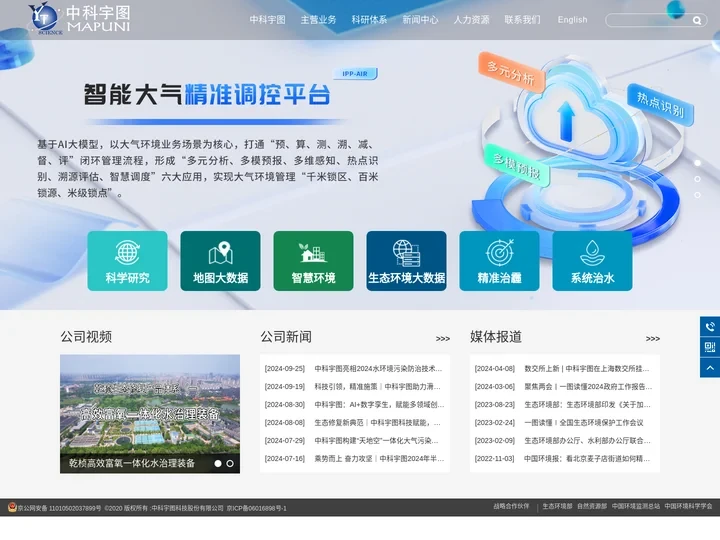Click the phone contact sidebar icon
720x540 pixels.
[710, 326]
